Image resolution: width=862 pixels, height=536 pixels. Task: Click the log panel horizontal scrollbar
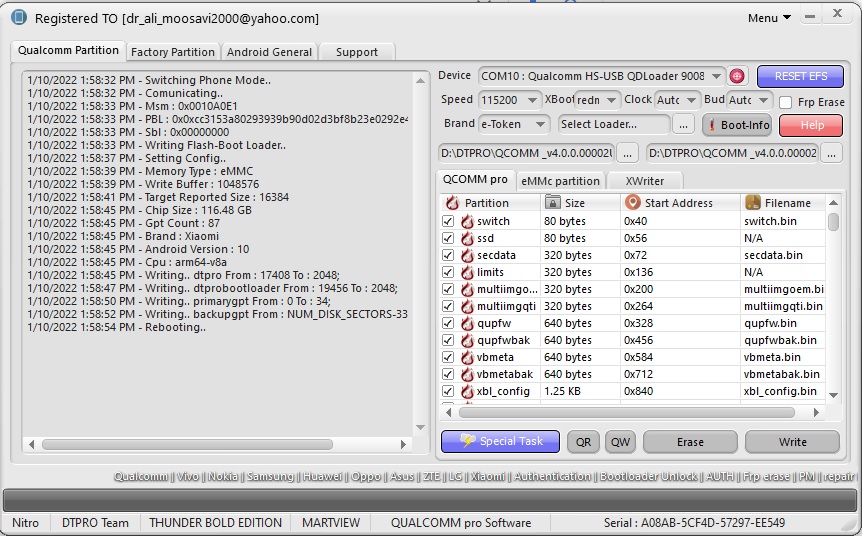pyautogui.click(x=187, y=444)
